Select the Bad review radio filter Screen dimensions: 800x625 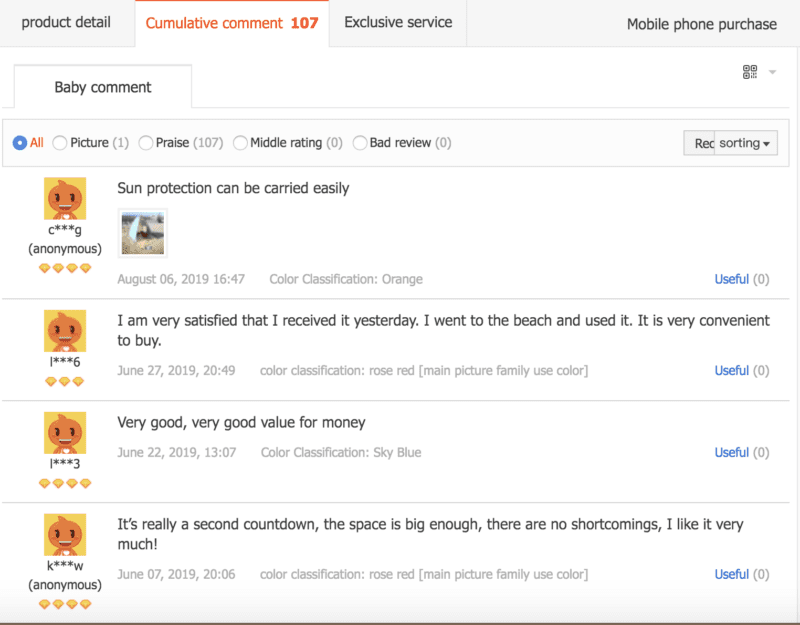pos(360,143)
